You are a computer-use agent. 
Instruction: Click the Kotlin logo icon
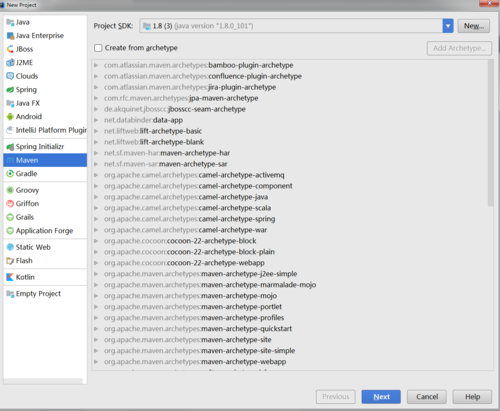point(10,277)
